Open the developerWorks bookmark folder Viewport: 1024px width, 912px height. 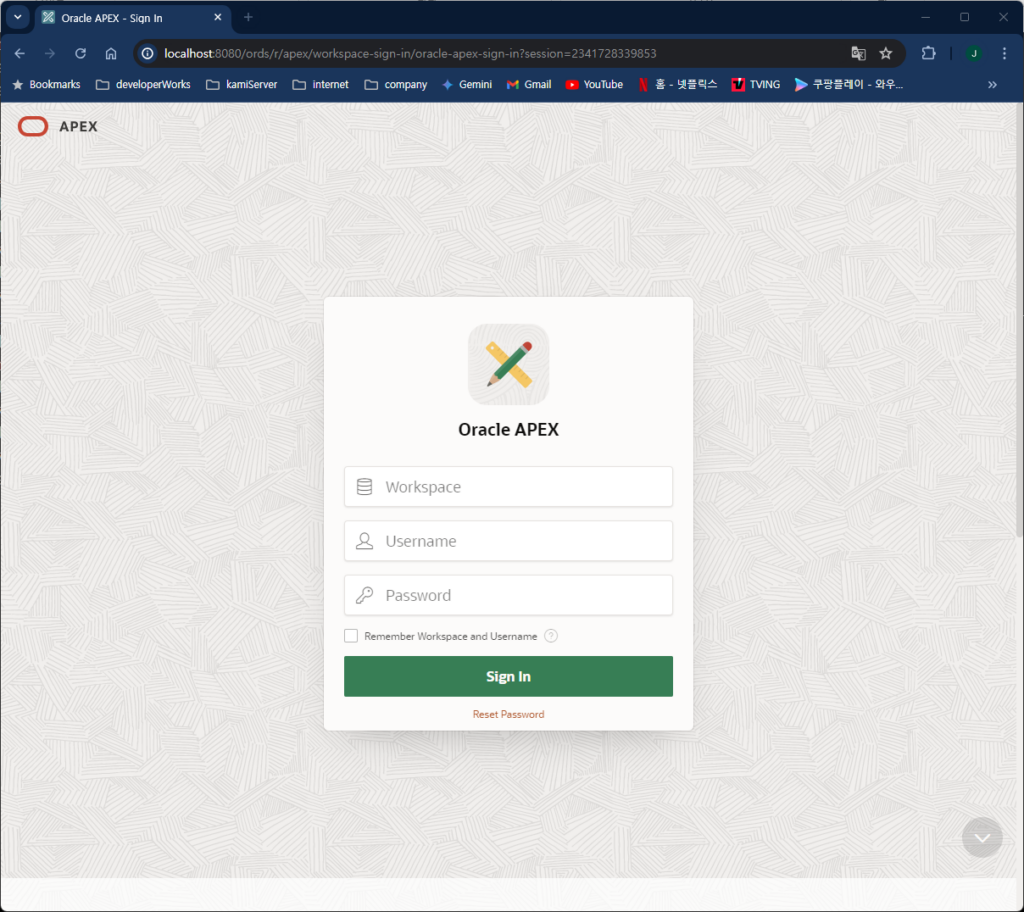coord(143,84)
